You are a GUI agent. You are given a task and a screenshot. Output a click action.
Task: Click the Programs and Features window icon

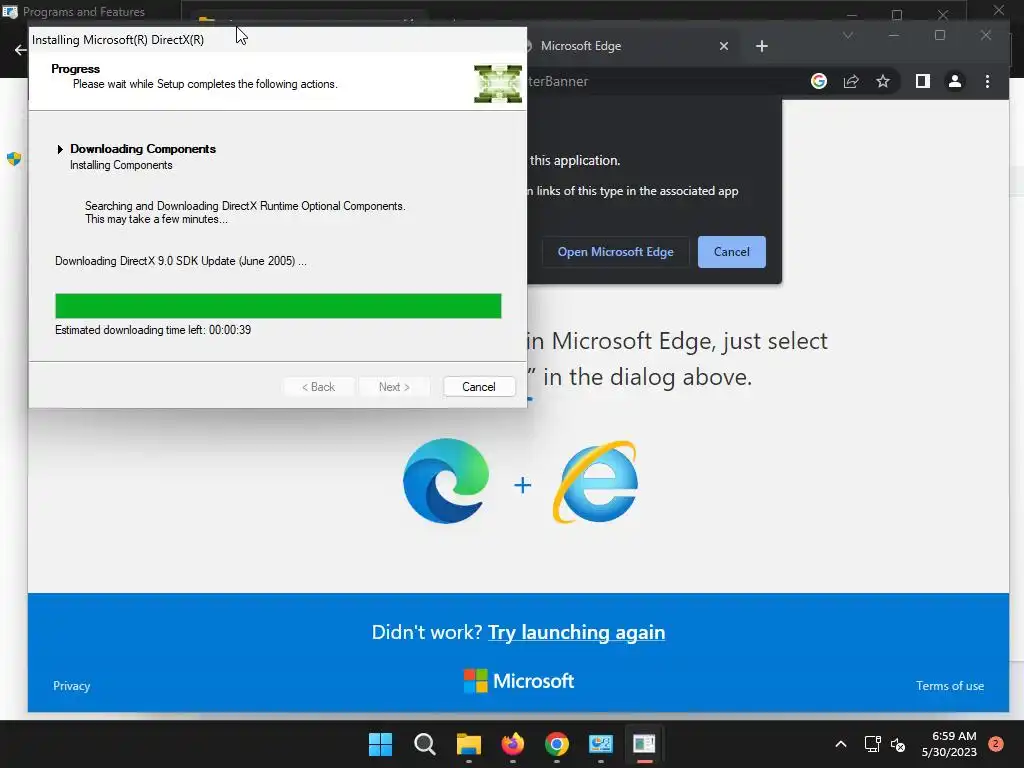click(x=10, y=12)
